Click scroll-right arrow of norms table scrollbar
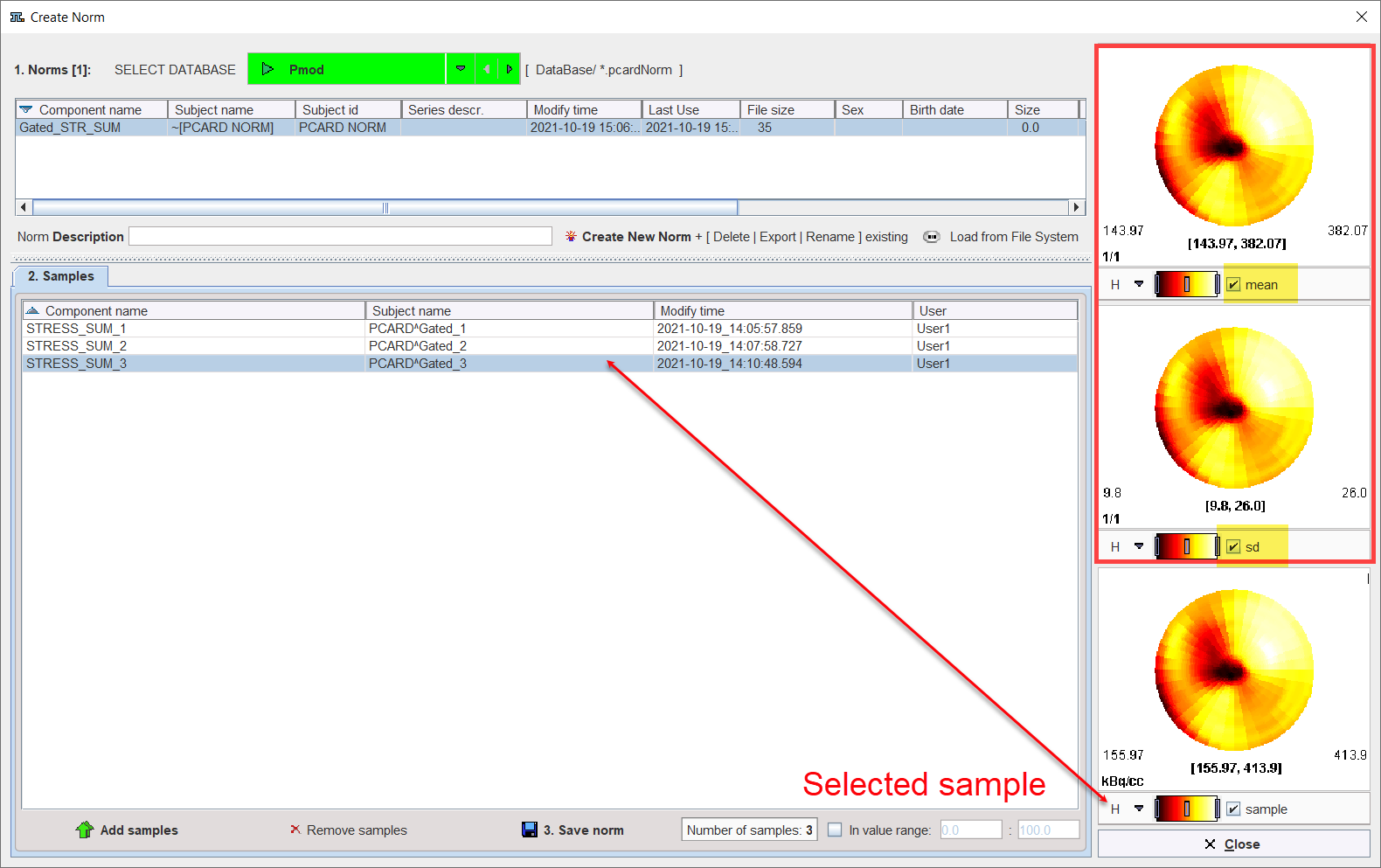The height and width of the screenshot is (868, 1381). point(1077,207)
